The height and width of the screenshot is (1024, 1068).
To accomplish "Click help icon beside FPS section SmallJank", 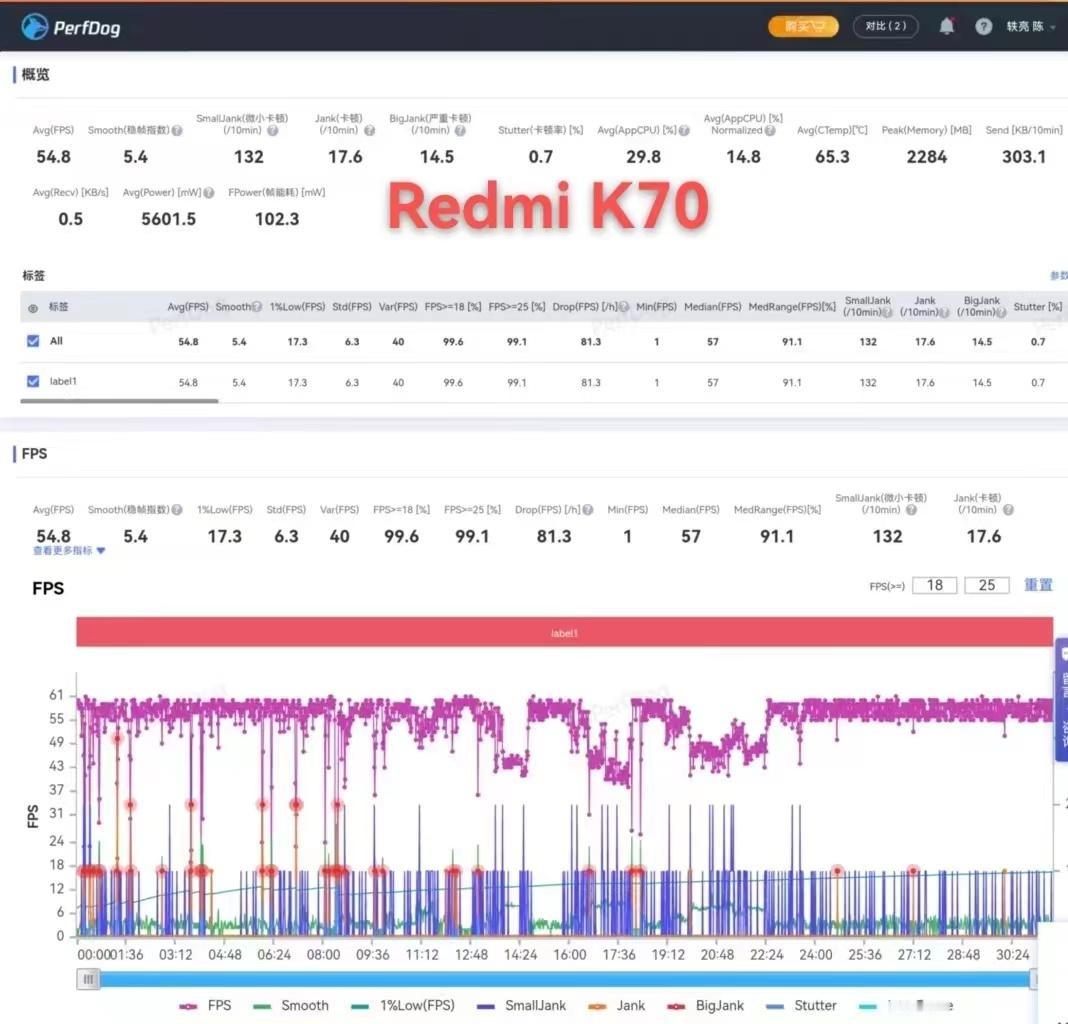I will click(911, 510).
